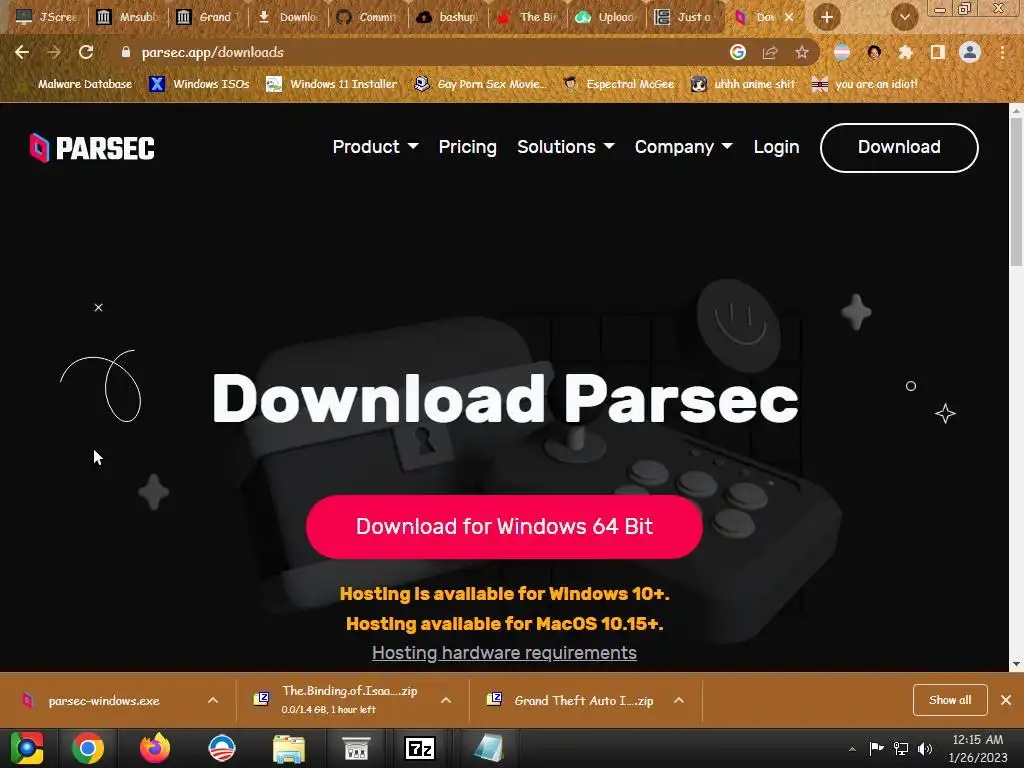The height and width of the screenshot is (768, 1024).
Task: Open Windows ISOs bookmark
Action: pyautogui.click(x=199, y=84)
